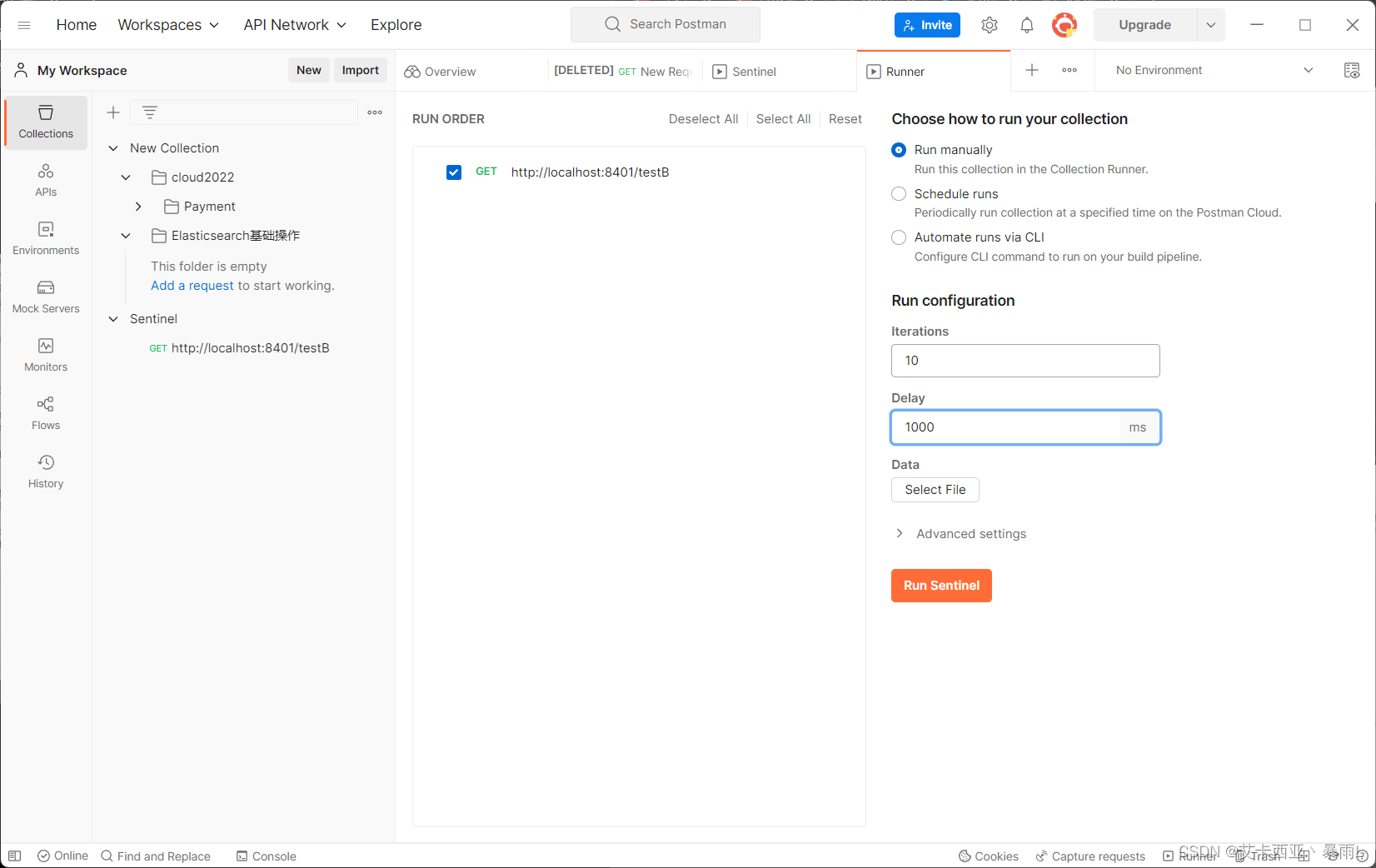Click the Import button
1376x868 pixels.
coord(361,70)
